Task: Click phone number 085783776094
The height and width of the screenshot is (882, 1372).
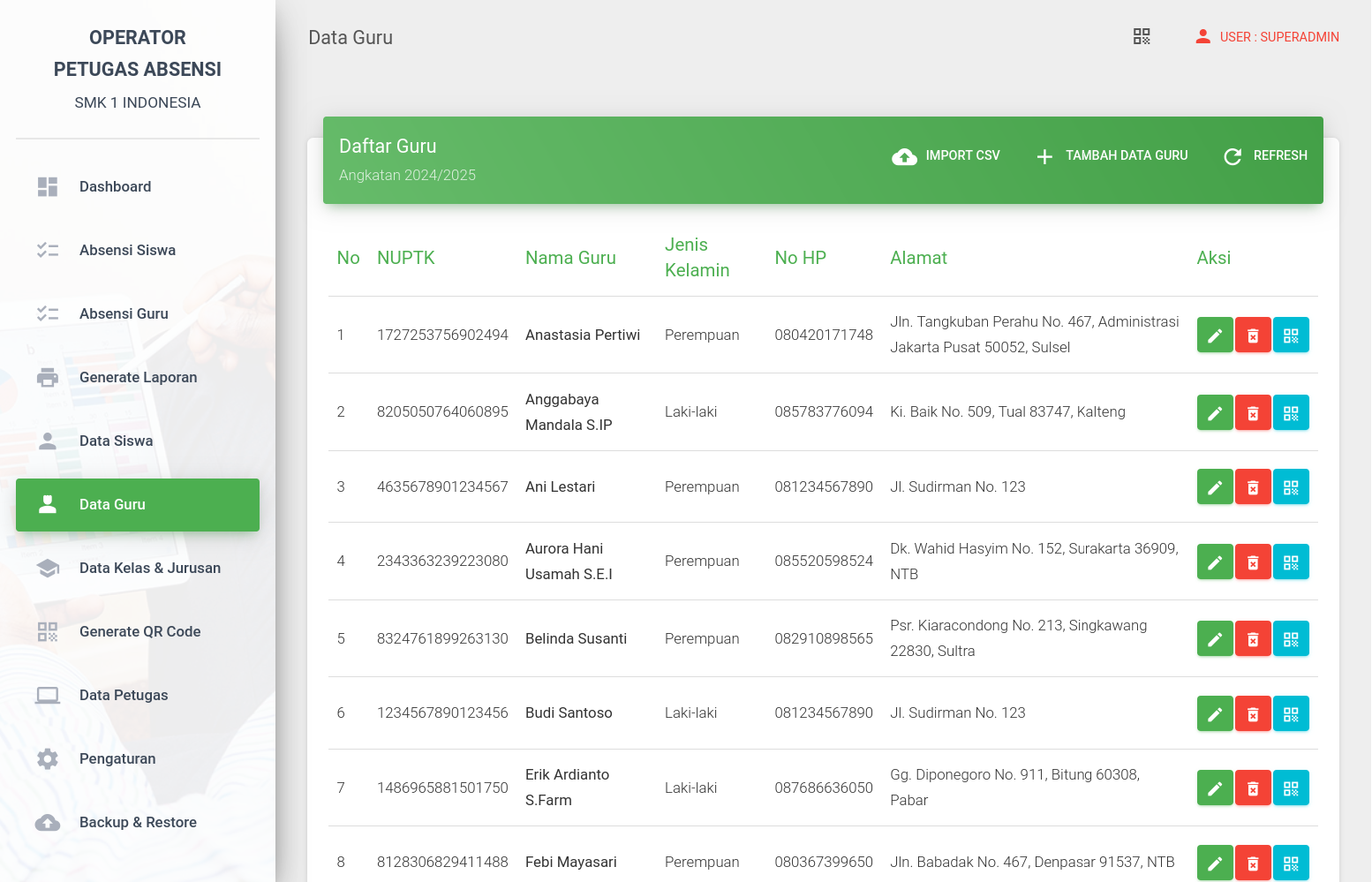Action: (x=824, y=411)
